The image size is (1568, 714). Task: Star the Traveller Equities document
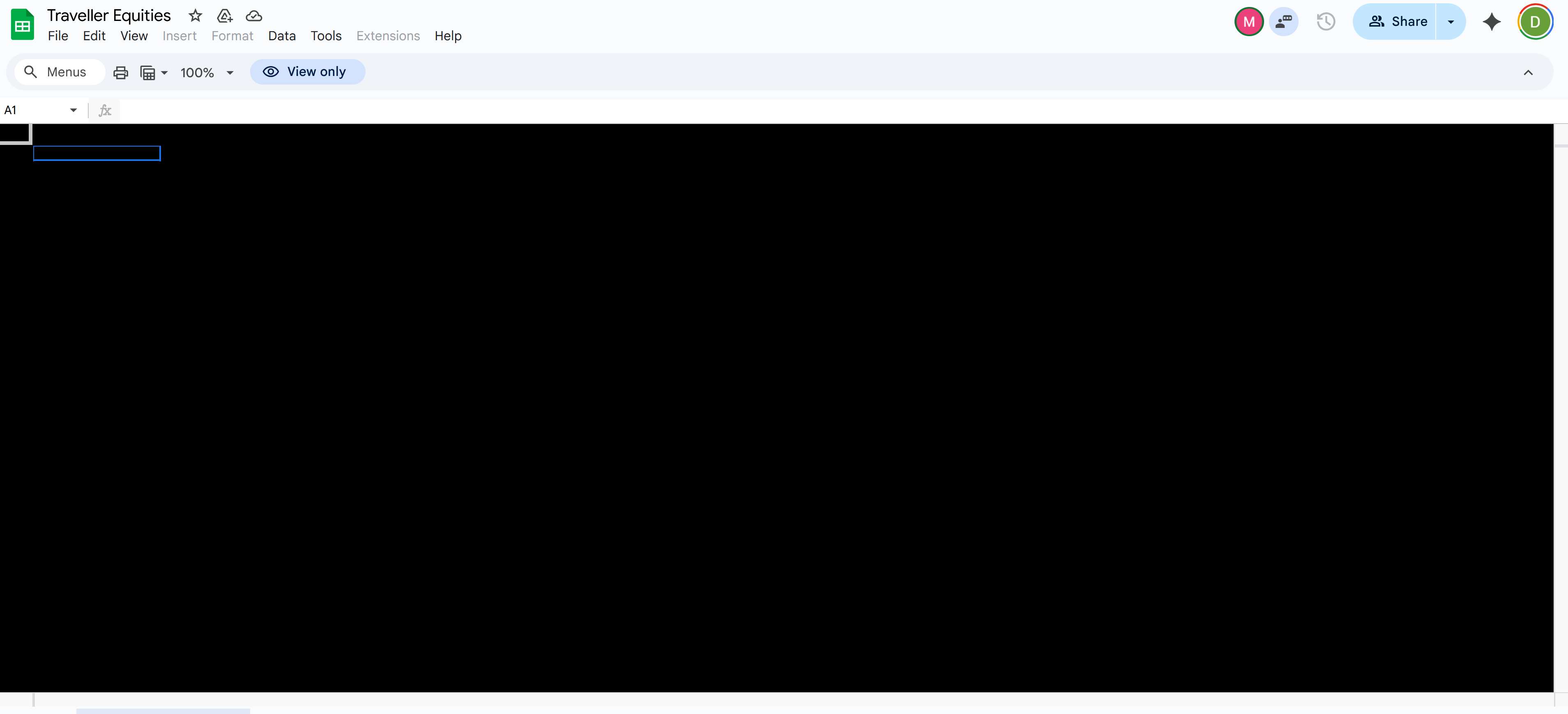[195, 16]
